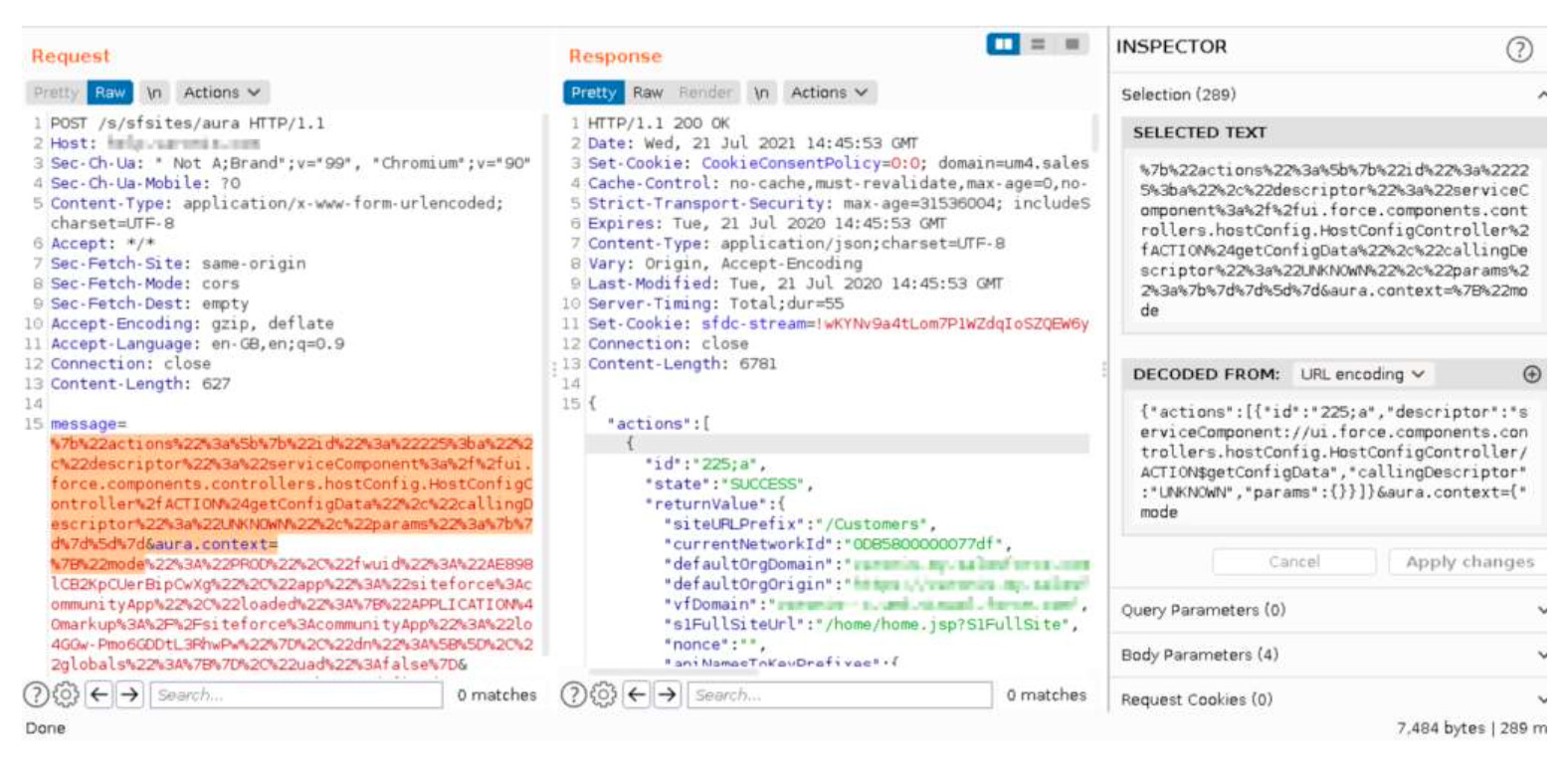Click the Request search input field
The height and width of the screenshot is (770, 1568).
pyautogui.click(x=295, y=694)
